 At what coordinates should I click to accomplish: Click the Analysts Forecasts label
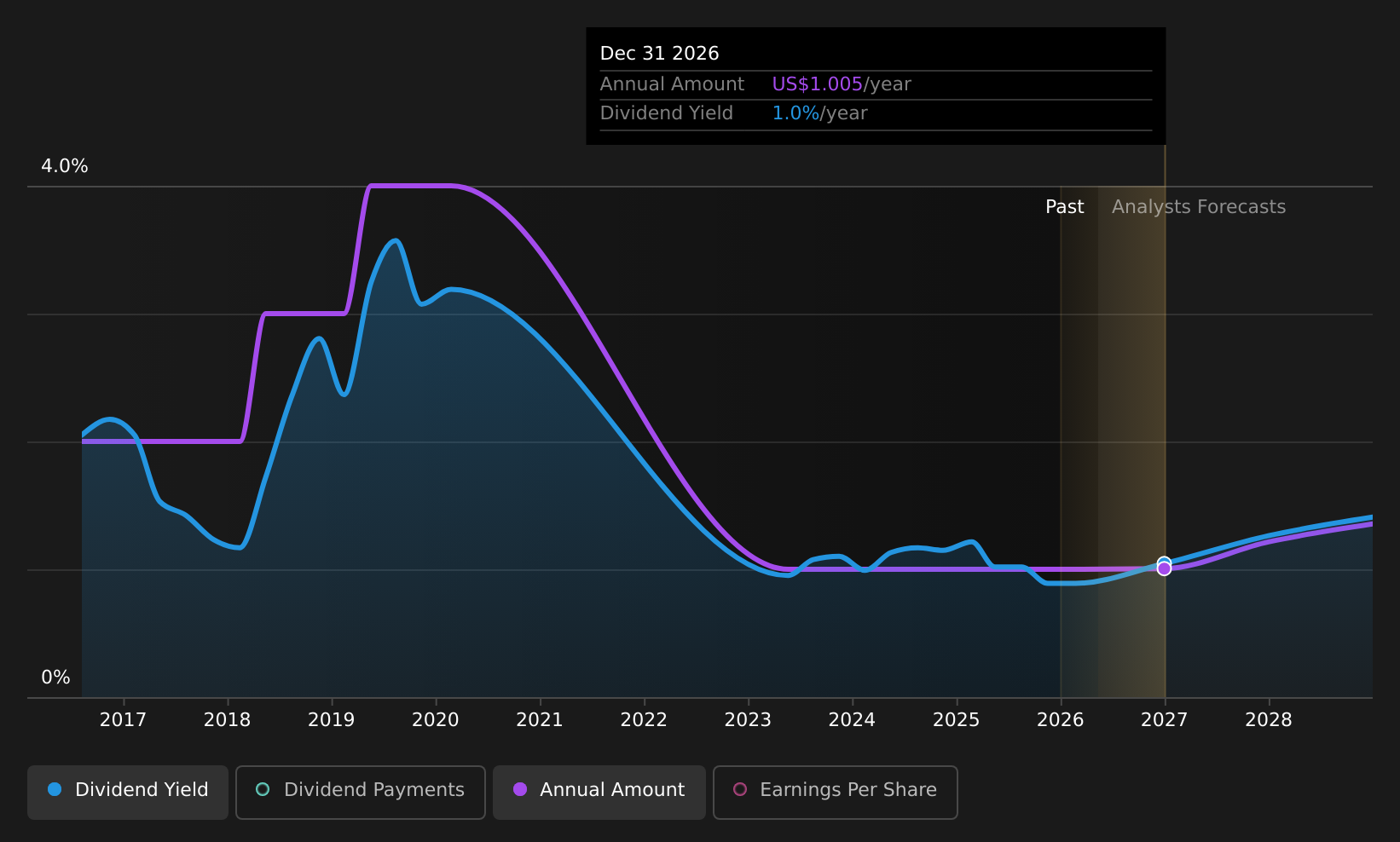click(x=1199, y=207)
